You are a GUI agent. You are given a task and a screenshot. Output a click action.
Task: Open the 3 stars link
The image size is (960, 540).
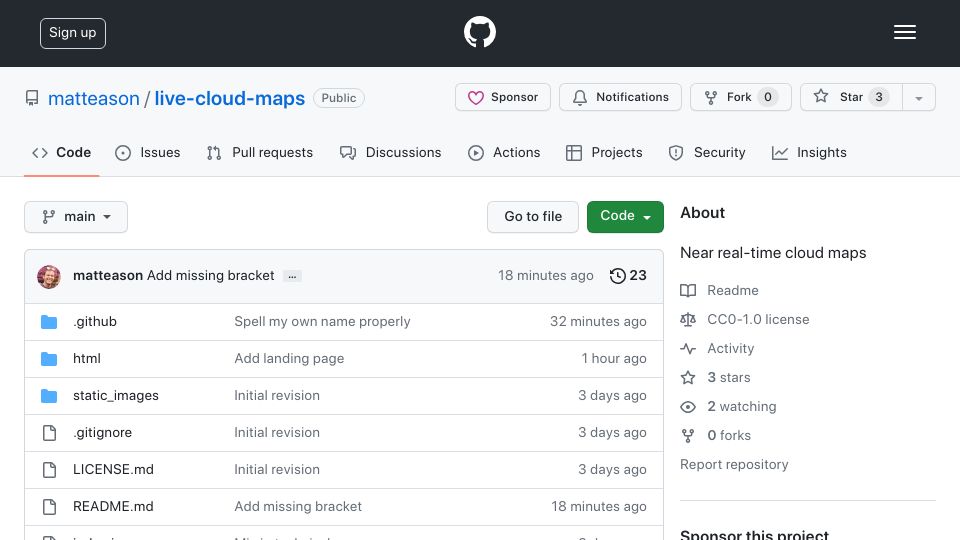click(729, 377)
